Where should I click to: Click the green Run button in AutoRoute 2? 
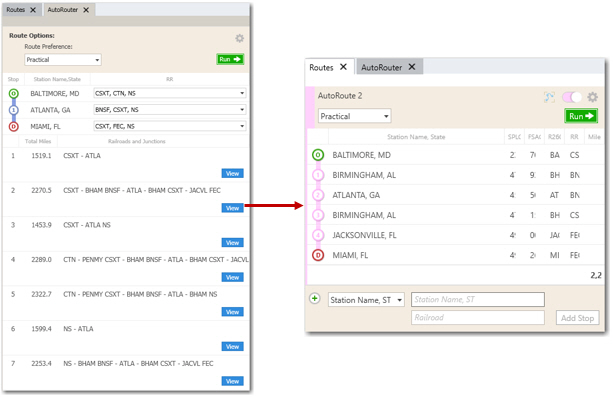tap(581, 116)
